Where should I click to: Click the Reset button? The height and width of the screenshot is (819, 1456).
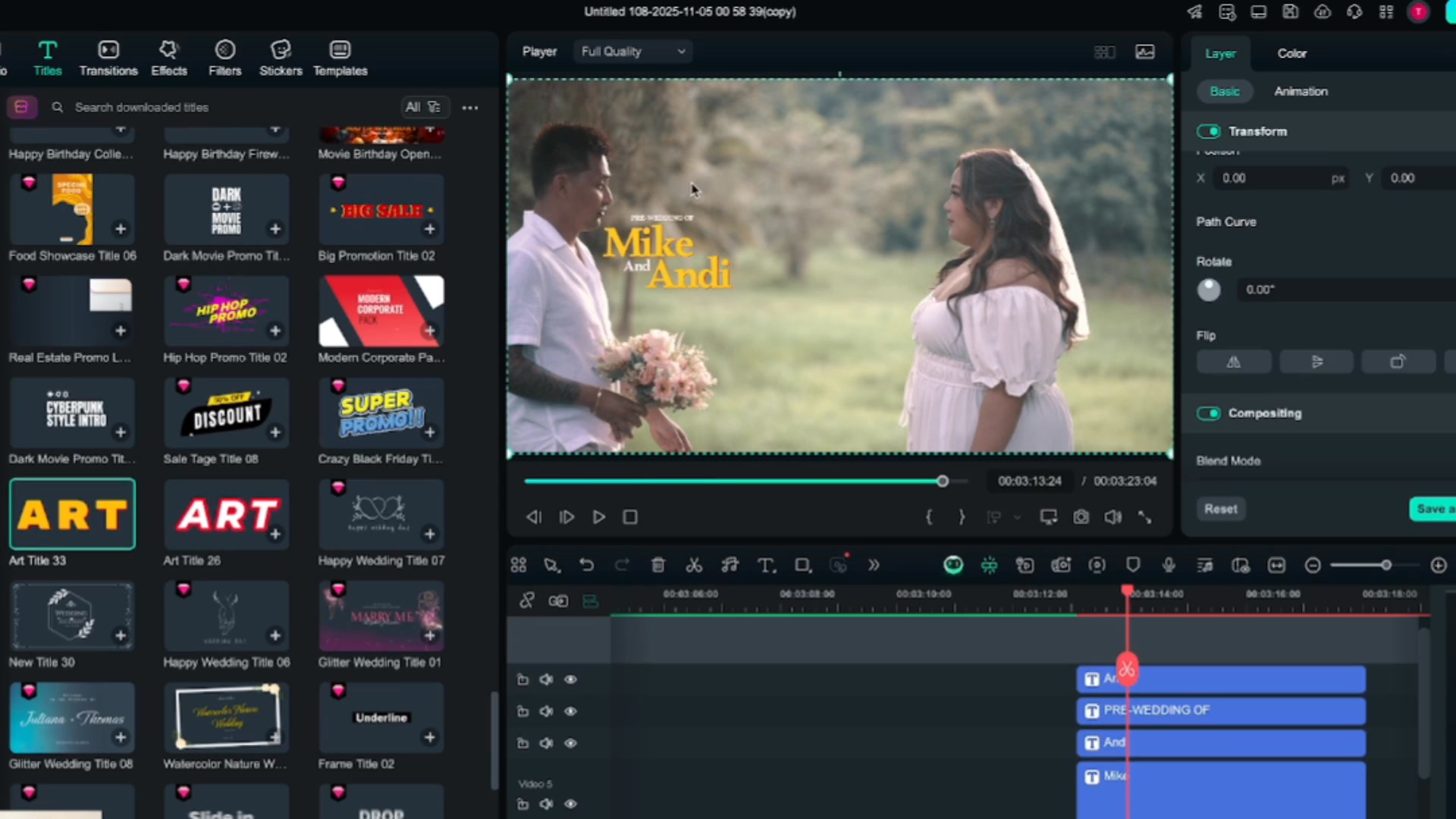click(x=1220, y=509)
